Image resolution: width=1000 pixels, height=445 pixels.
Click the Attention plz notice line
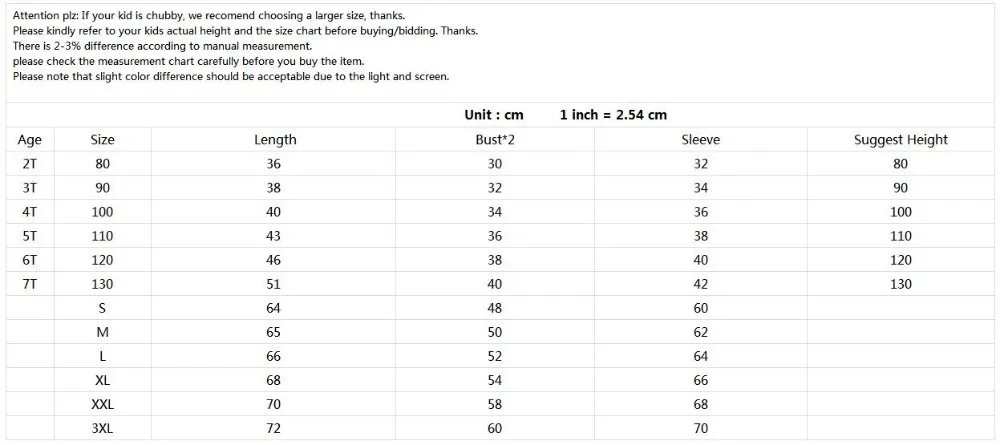[x=209, y=15]
